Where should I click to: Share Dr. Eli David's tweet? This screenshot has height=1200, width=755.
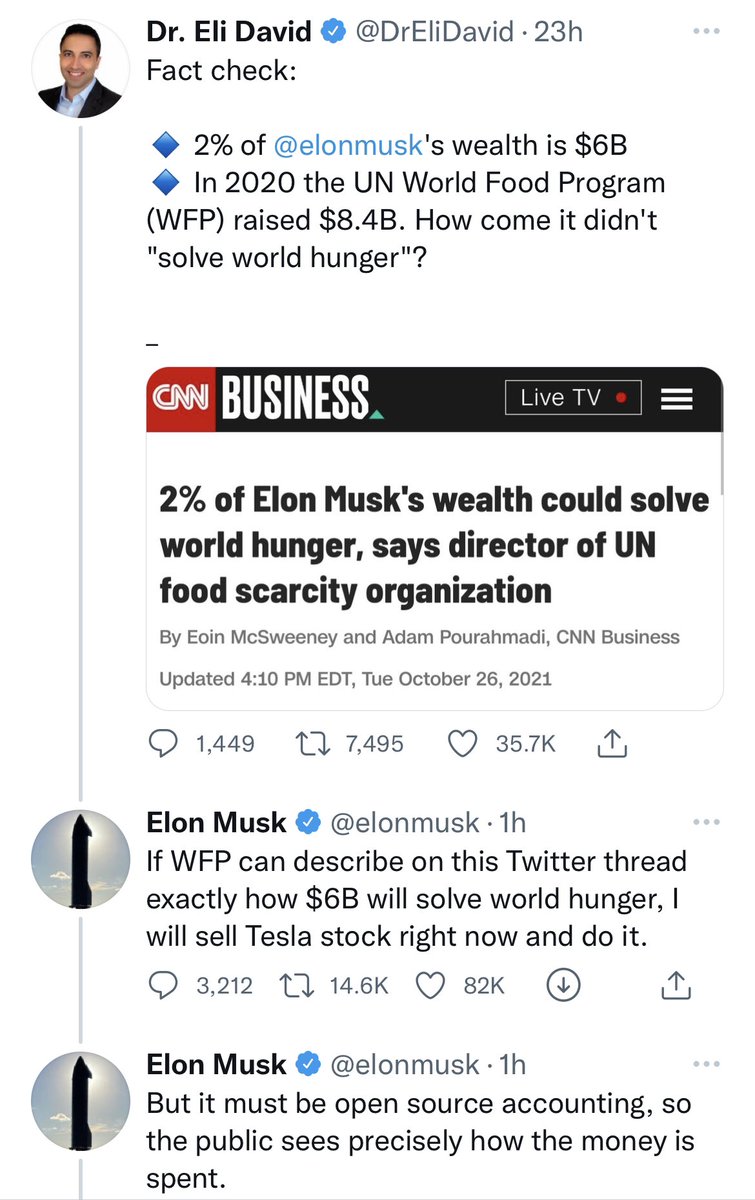point(609,744)
